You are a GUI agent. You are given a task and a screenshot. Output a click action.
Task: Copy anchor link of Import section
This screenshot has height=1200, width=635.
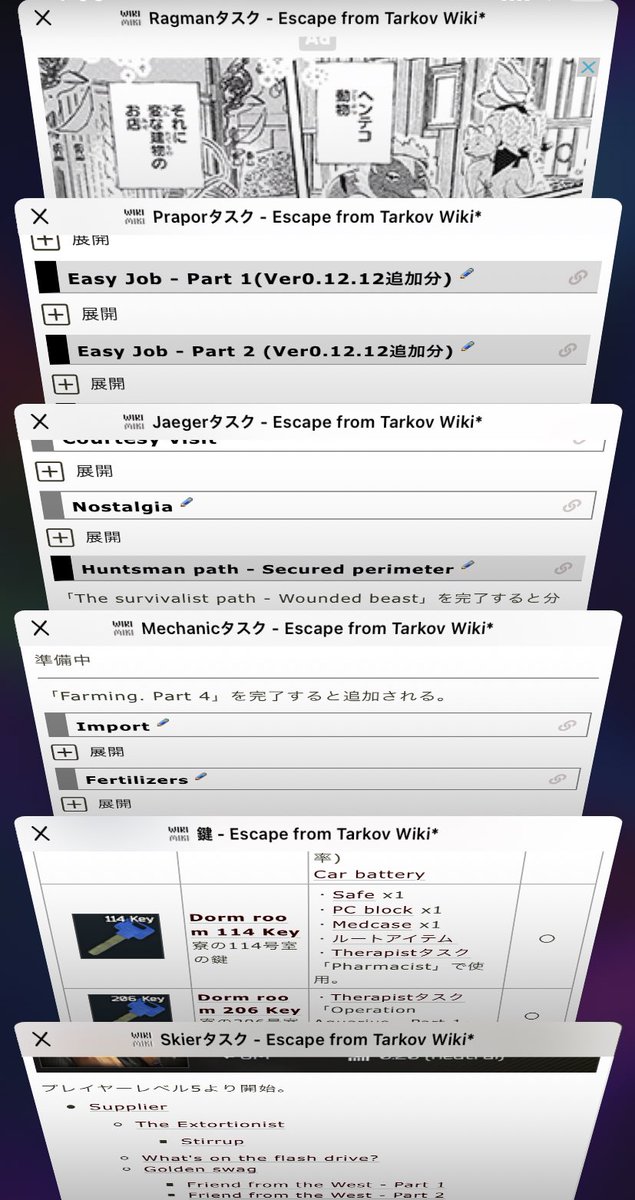click(x=567, y=726)
